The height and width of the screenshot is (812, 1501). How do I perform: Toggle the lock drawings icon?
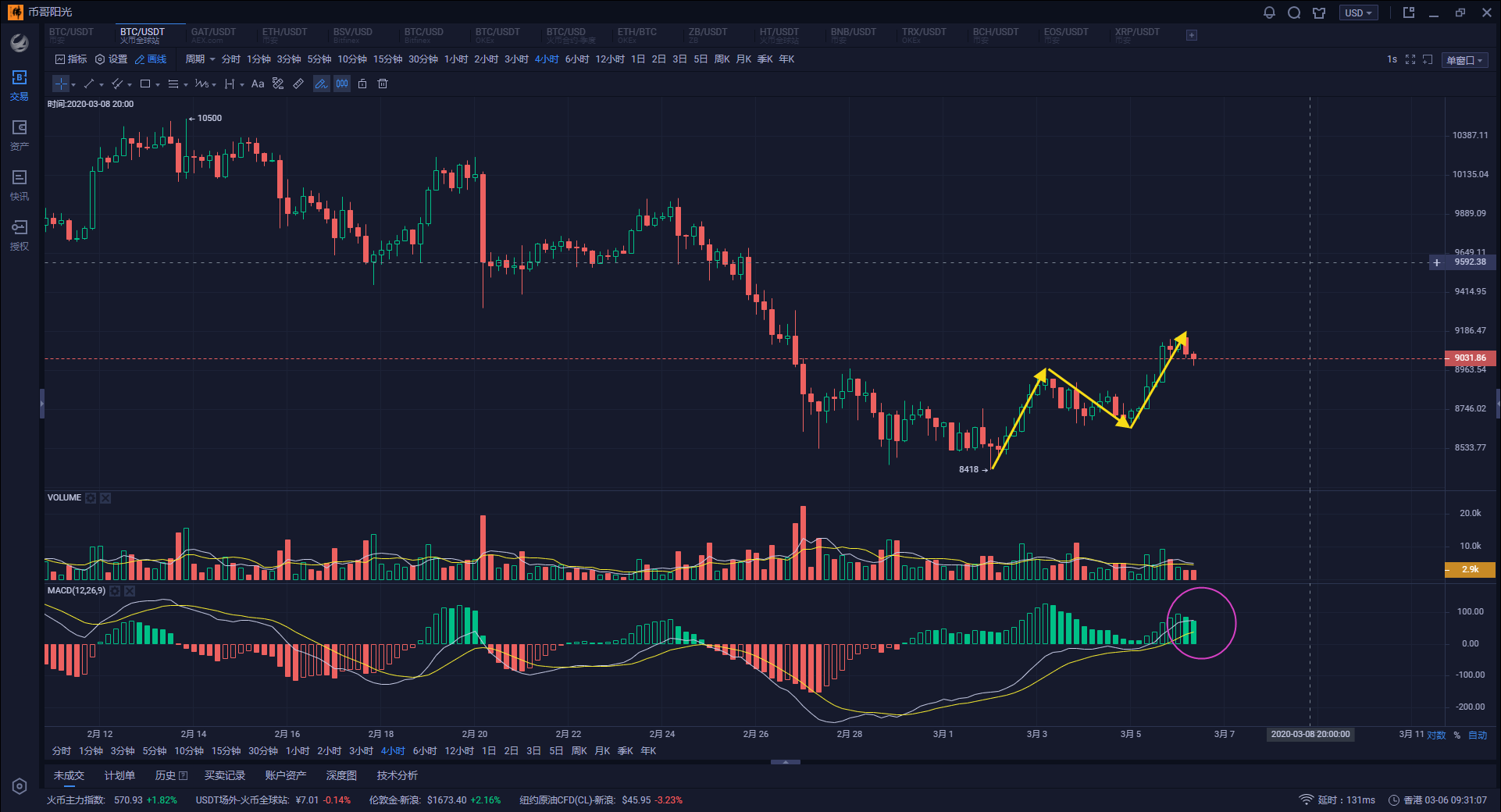click(362, 84)
